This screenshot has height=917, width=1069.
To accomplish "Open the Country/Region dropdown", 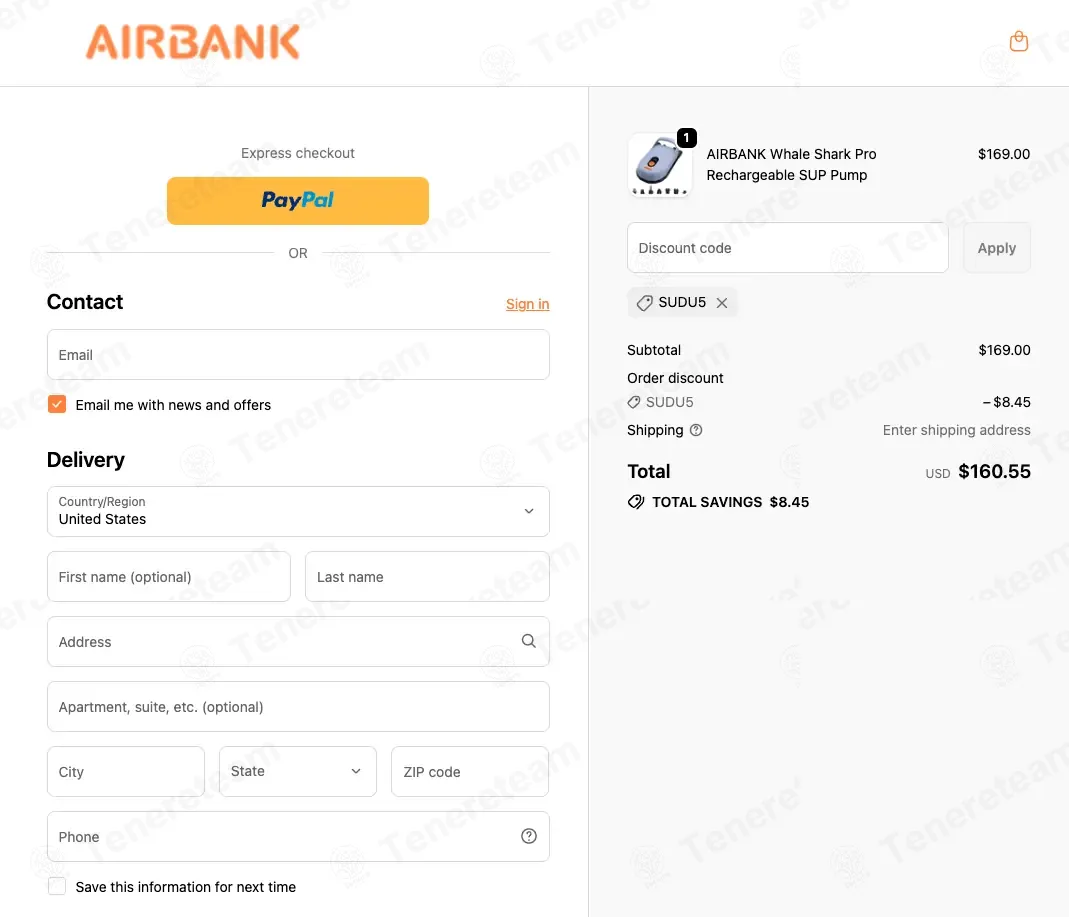I will coord(298,511).
